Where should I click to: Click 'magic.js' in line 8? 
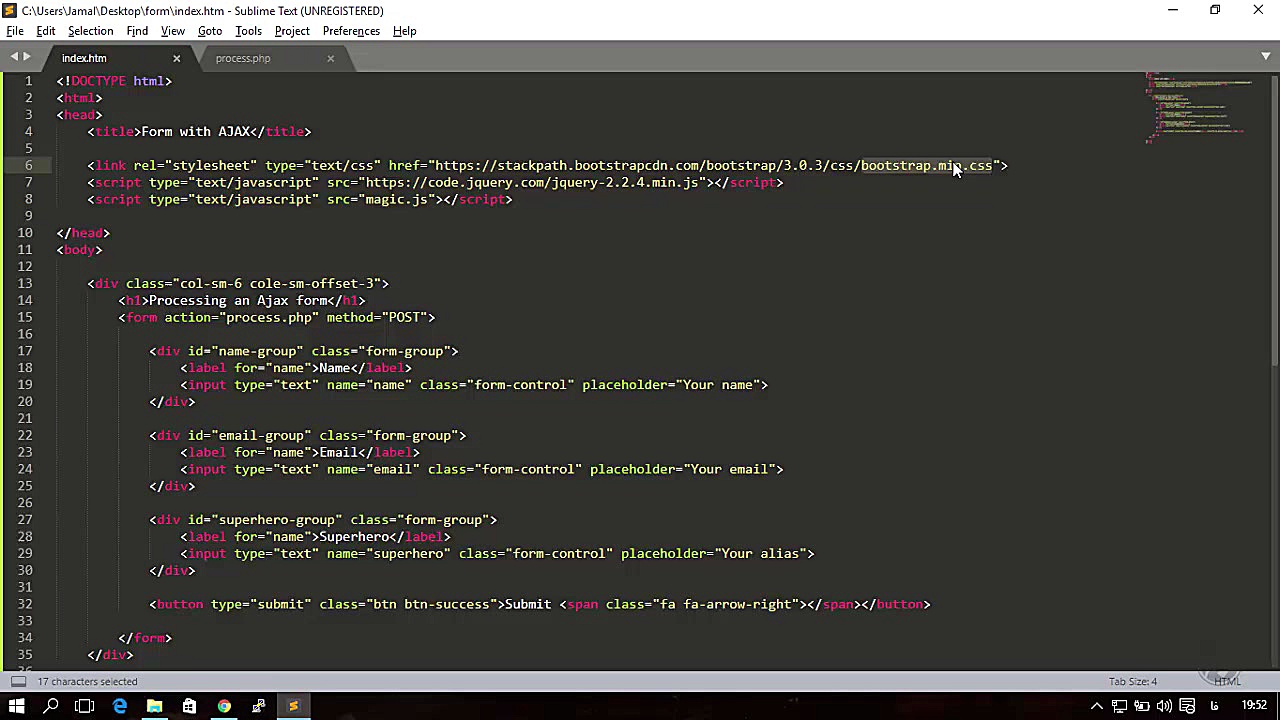(397, 199)
